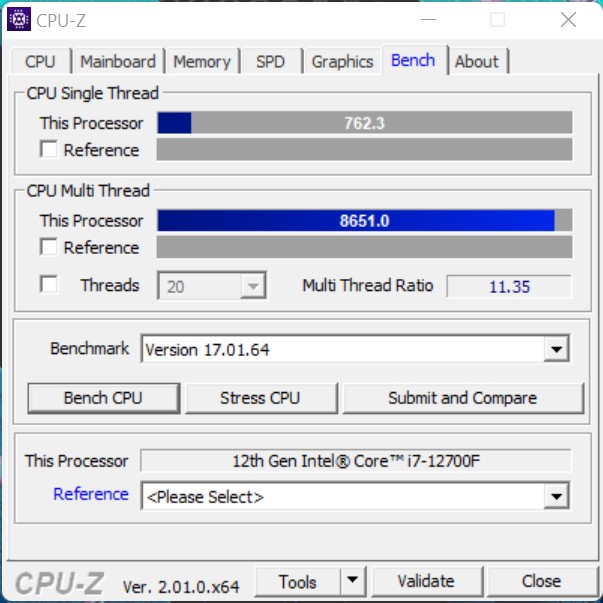Open the Tools dropdown arrow
Image resolution: width=603 pixels, height=603 pixels.
pyautogui.click(x=353, y=580)
